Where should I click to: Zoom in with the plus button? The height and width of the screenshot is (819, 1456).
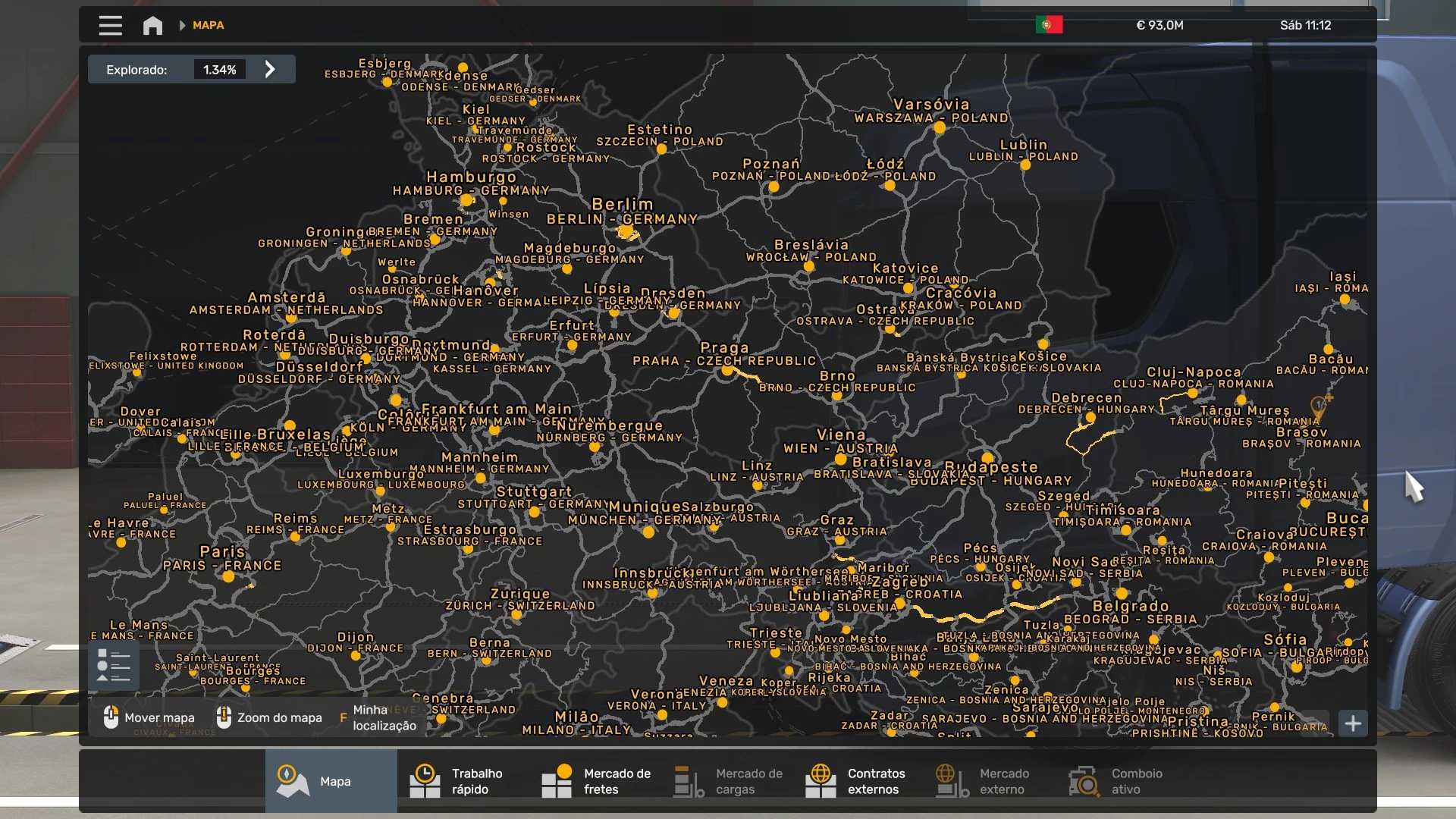pyautogui.click(x=1353, y=723)
